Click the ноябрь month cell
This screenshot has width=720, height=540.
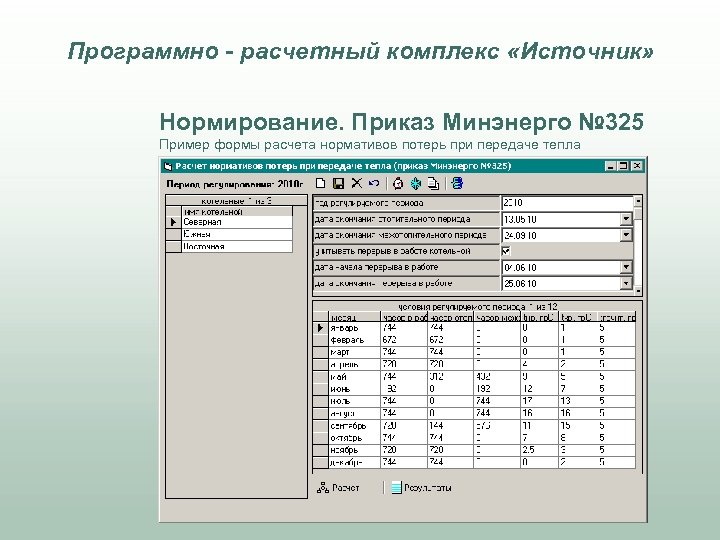coord(354,450)
